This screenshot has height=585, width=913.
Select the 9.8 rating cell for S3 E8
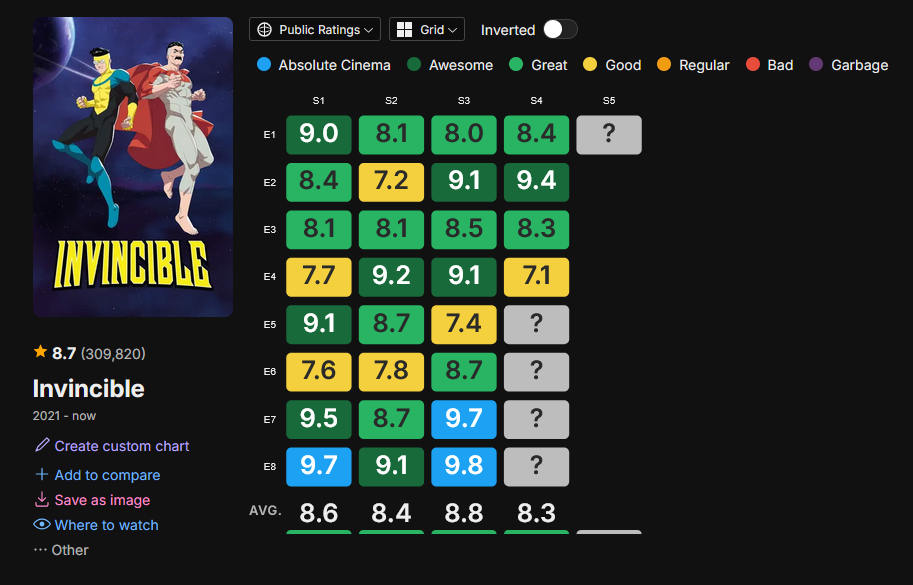(x=463, y=466)
